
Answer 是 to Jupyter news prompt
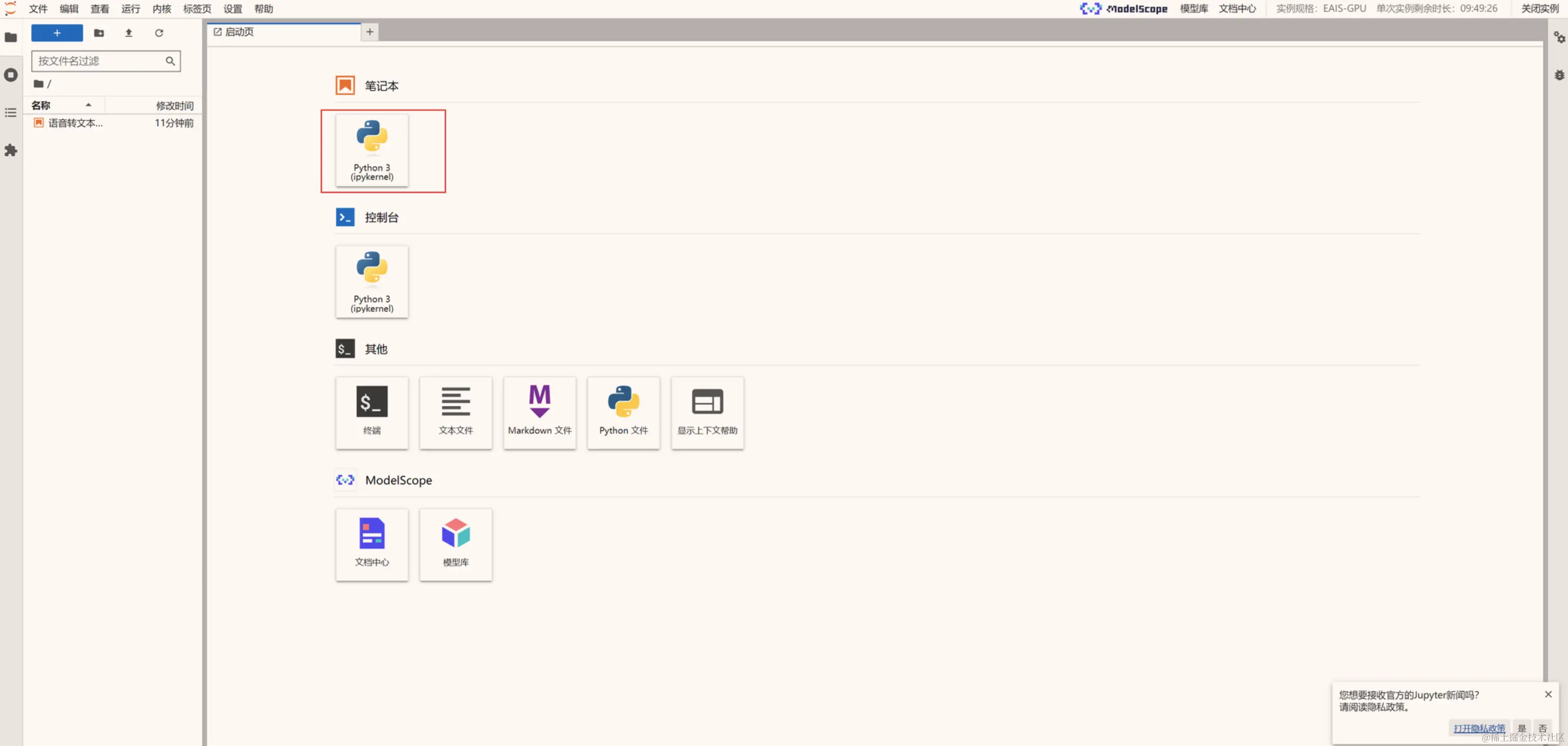point(1522,728)
